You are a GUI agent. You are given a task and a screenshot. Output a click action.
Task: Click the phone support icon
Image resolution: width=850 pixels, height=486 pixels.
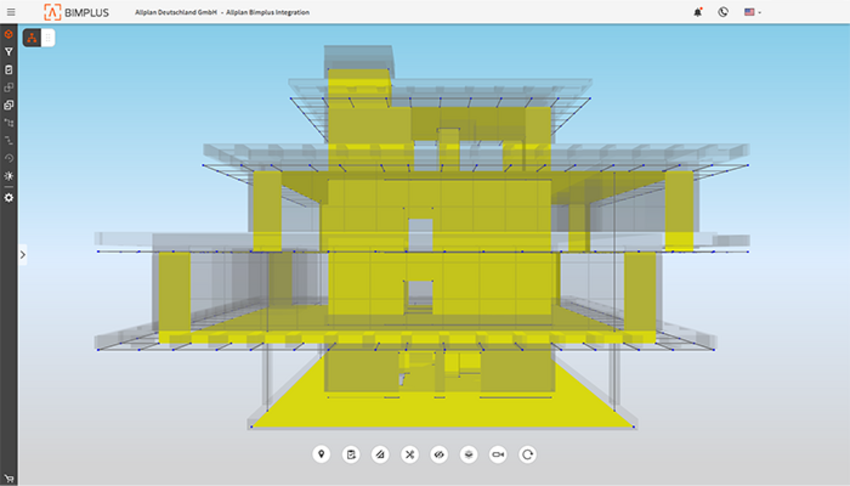[x=723, y=12]
